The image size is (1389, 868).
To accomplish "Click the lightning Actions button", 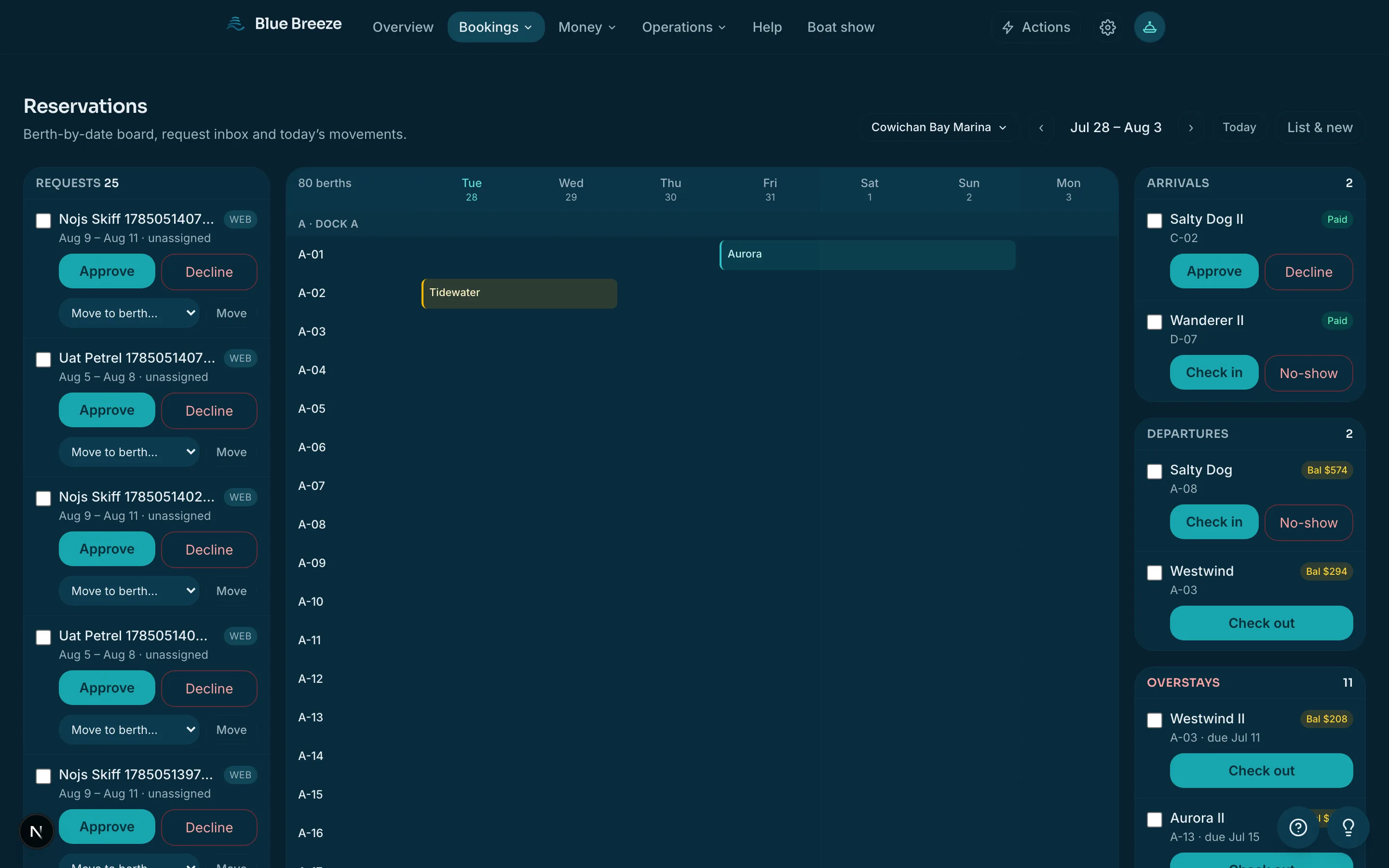I will tap(1035, 27).
